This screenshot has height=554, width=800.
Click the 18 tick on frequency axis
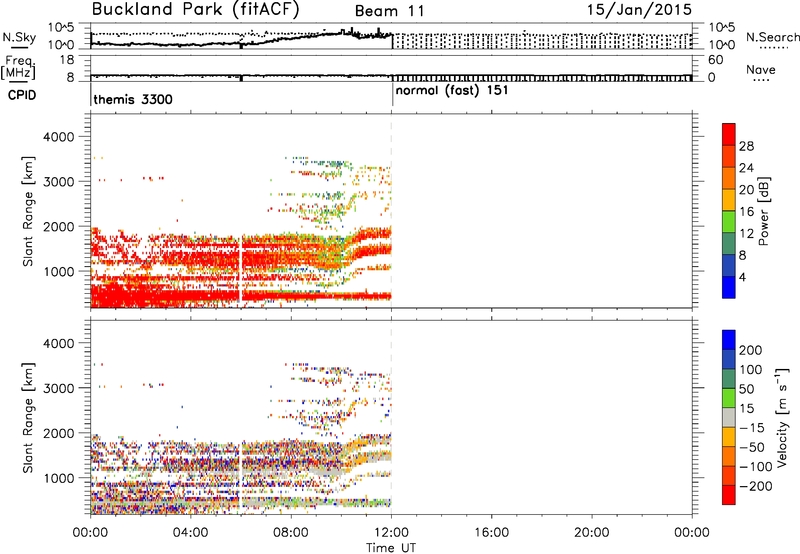(66, 60)
